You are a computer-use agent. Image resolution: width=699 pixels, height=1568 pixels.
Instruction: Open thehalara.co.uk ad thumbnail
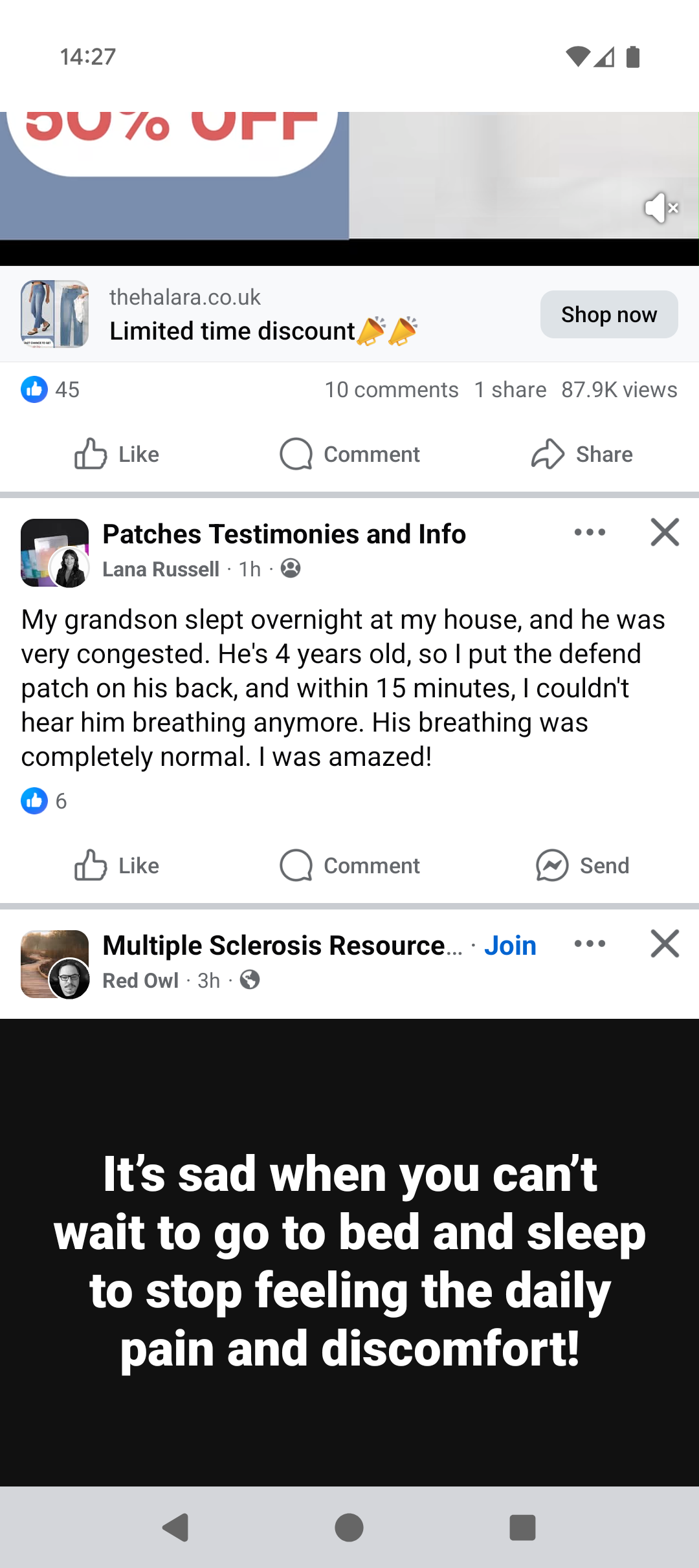click(x=54, y=314)
